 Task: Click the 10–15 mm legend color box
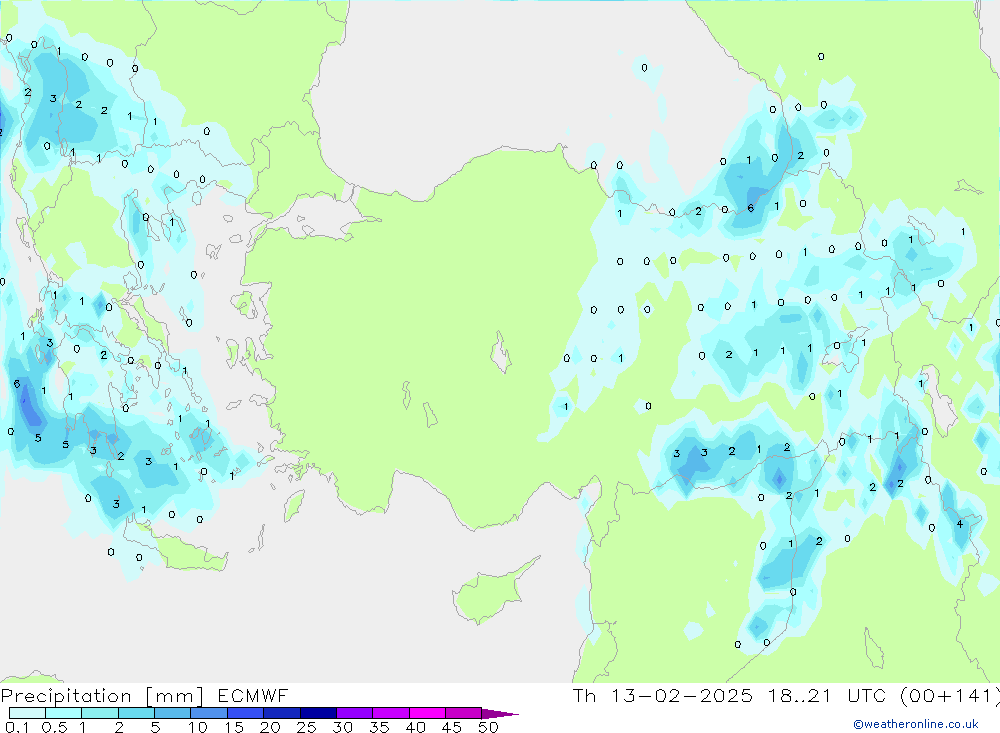(209, 713)
